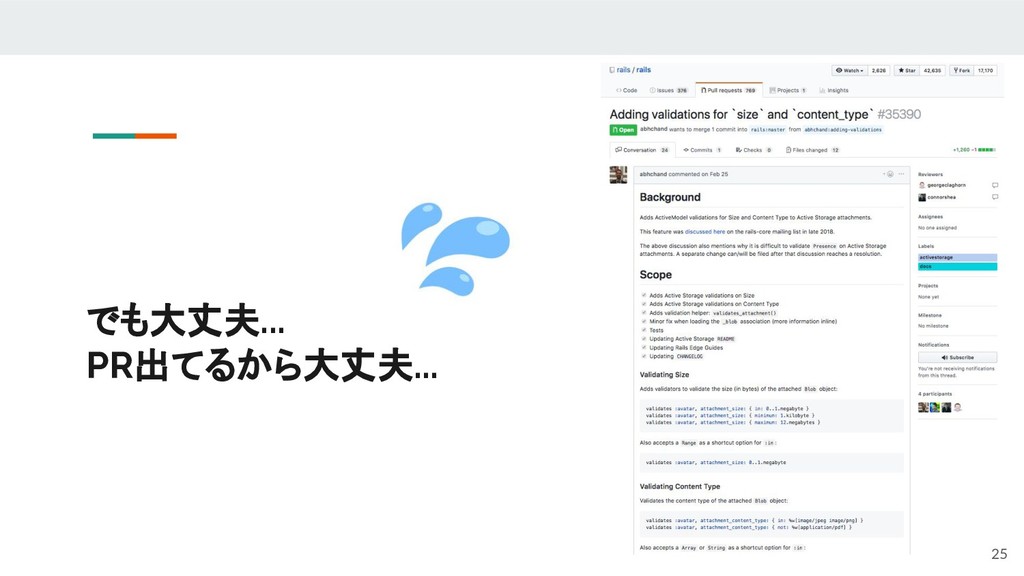Open the Commits tab
1024x576 pixels.
[x=702, y=150]
